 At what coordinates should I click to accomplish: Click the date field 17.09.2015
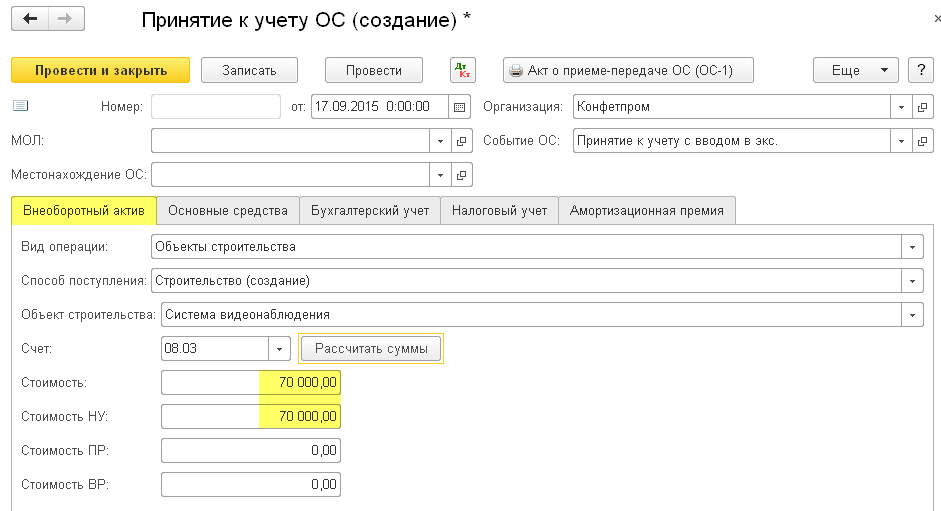[379, 107]
